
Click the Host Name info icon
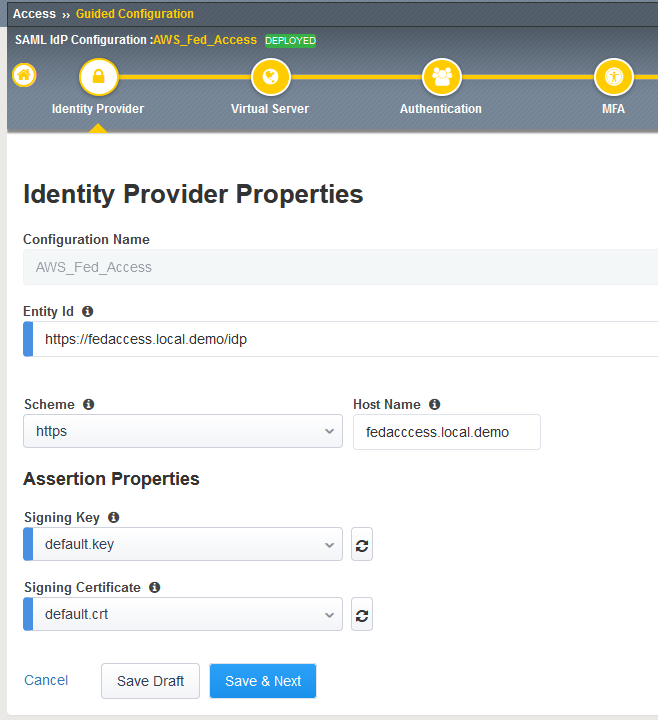coord(434,405)
